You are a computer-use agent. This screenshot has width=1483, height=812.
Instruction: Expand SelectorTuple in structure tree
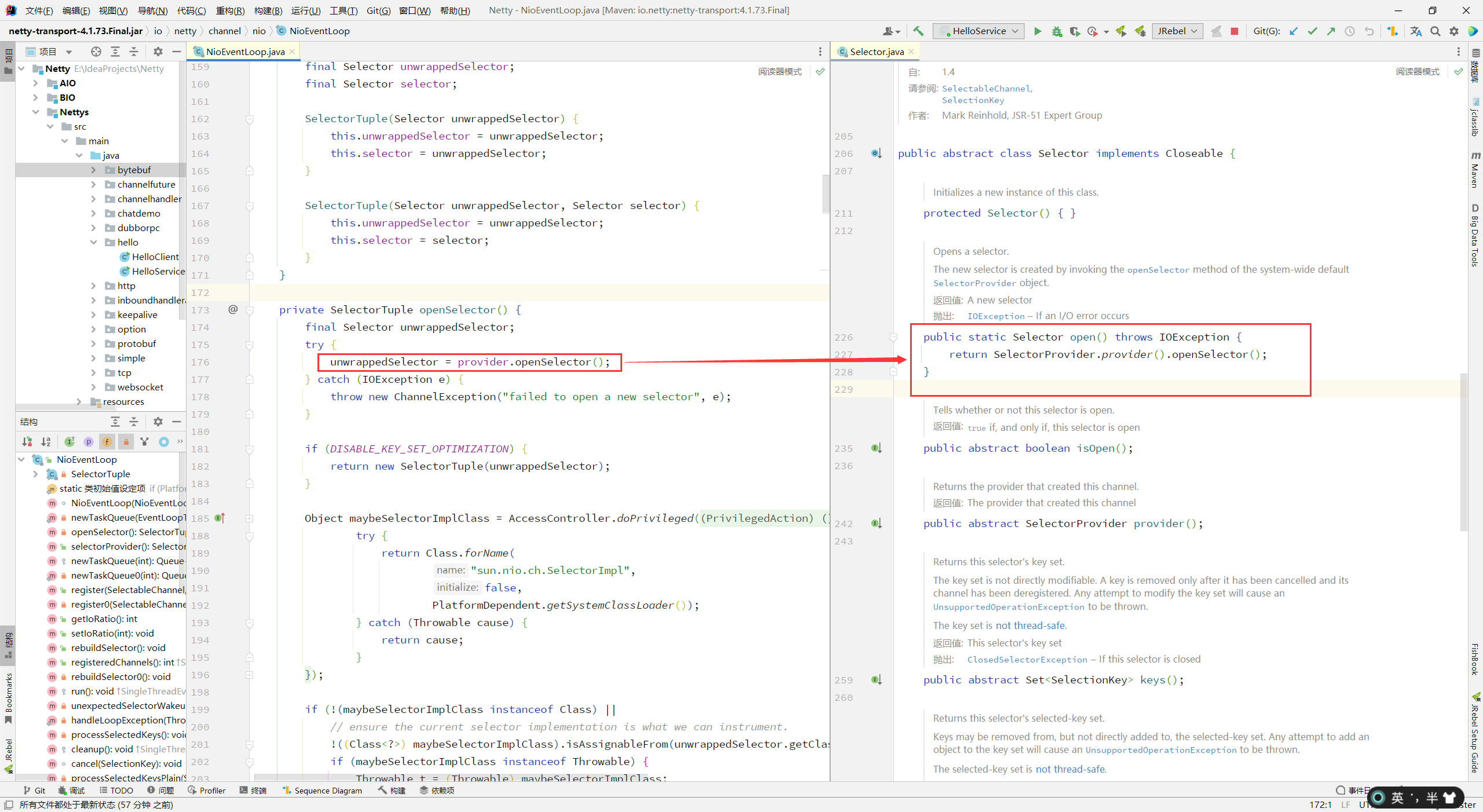click(x=35, y=474)
